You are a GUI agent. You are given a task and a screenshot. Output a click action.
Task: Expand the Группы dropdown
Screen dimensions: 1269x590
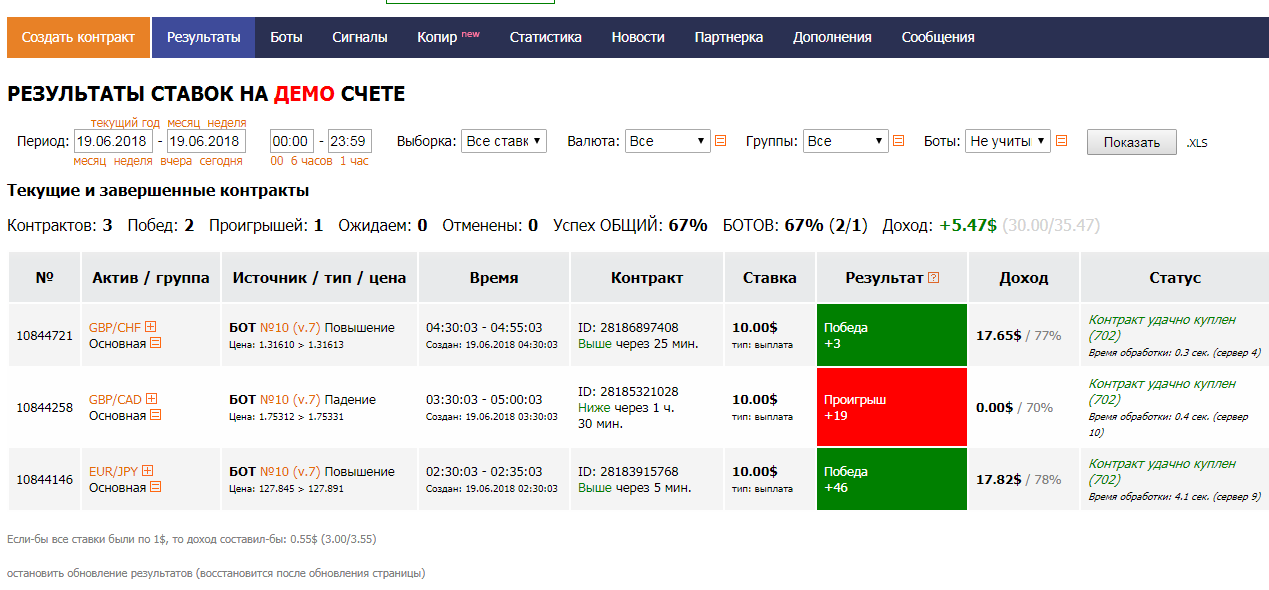[846, 141]
